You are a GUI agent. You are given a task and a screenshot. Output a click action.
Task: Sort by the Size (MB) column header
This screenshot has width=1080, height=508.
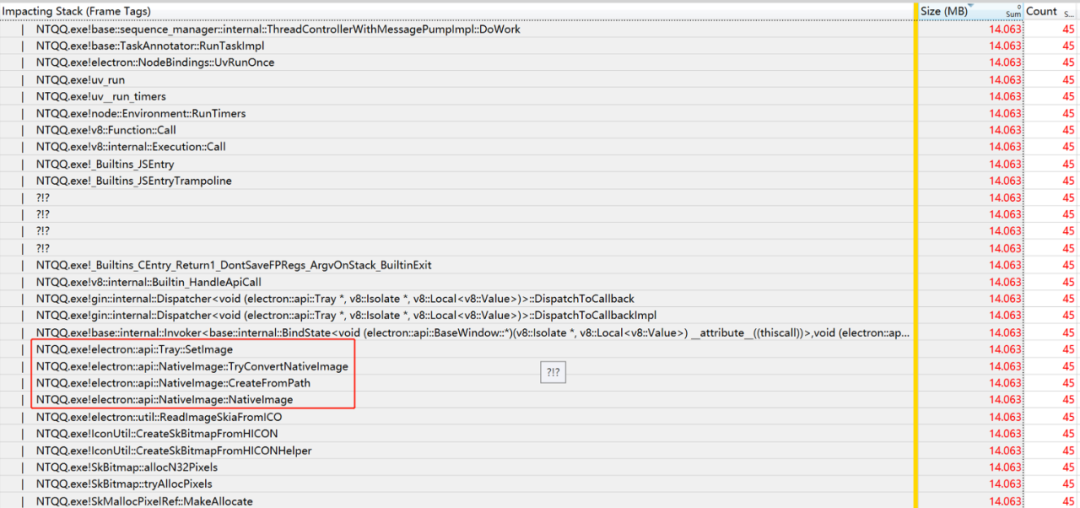970,12
